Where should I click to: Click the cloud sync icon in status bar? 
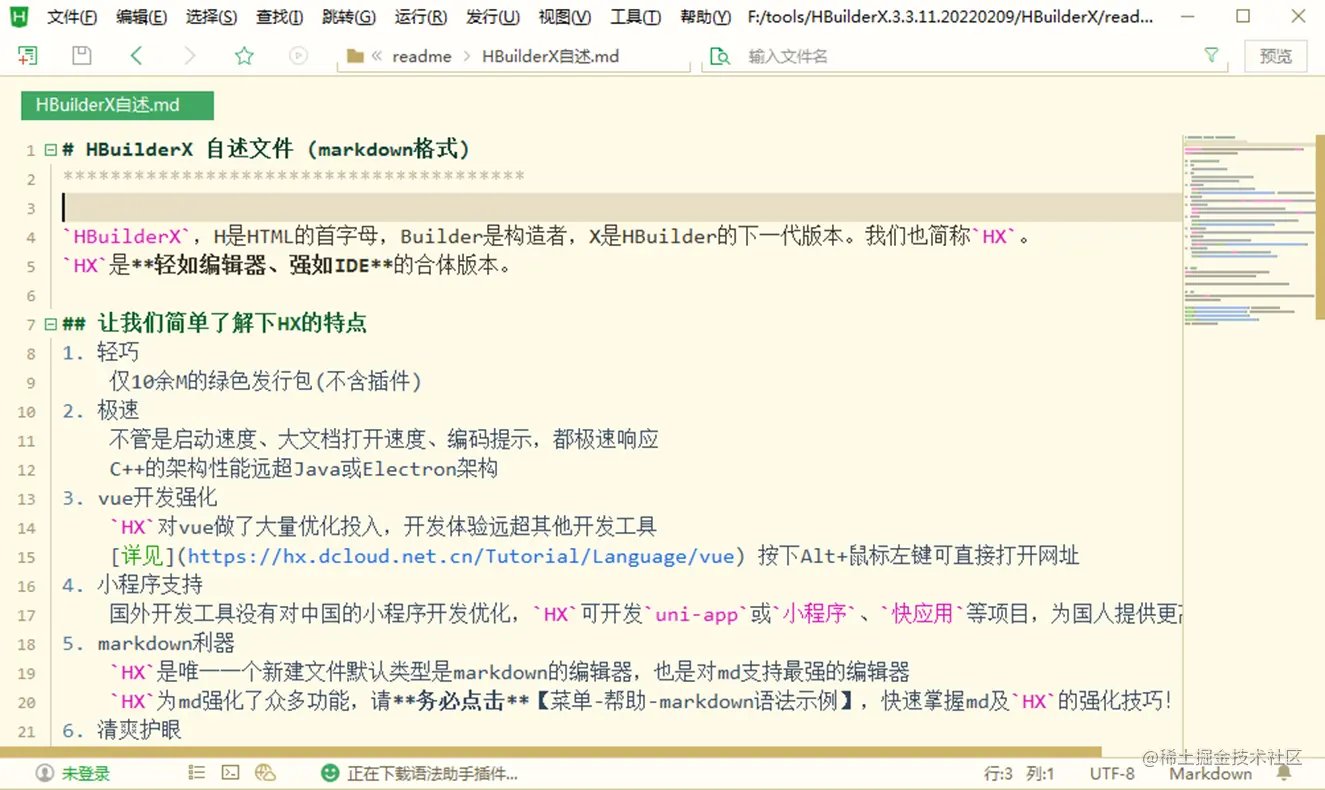[x=265, y=772]
